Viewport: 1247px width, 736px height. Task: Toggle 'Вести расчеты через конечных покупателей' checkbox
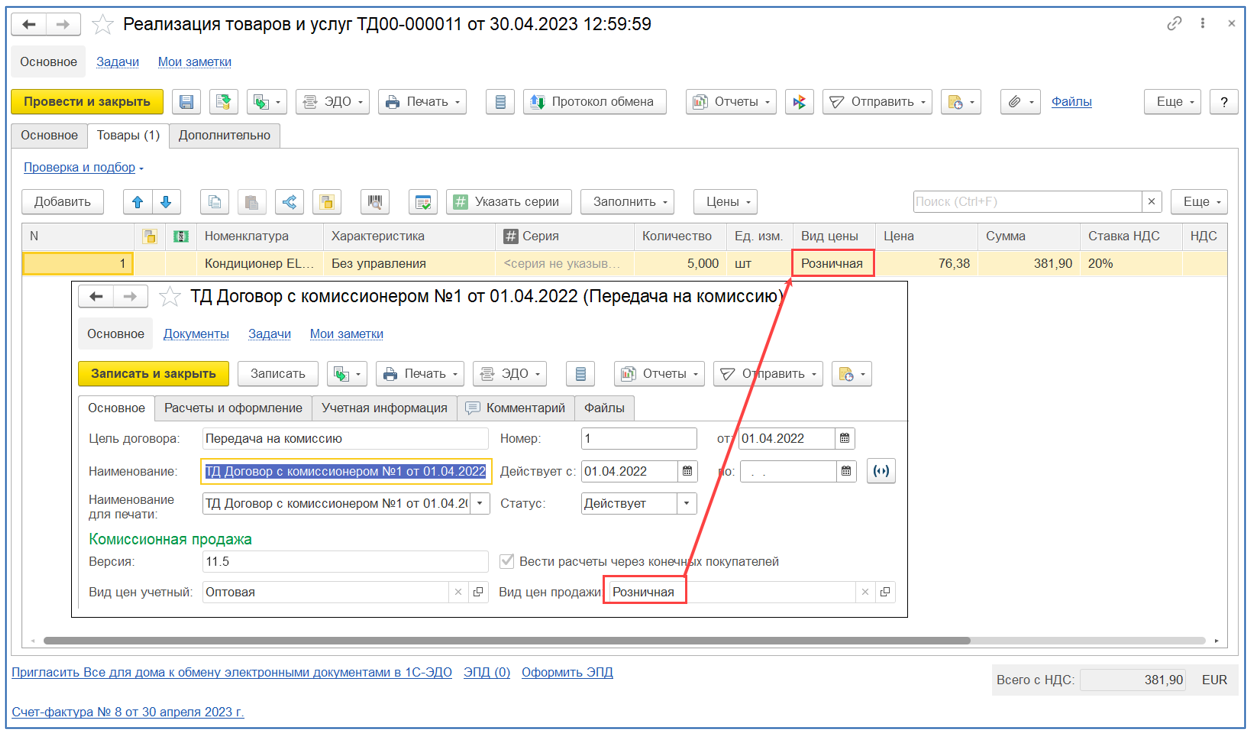point(507,561)
